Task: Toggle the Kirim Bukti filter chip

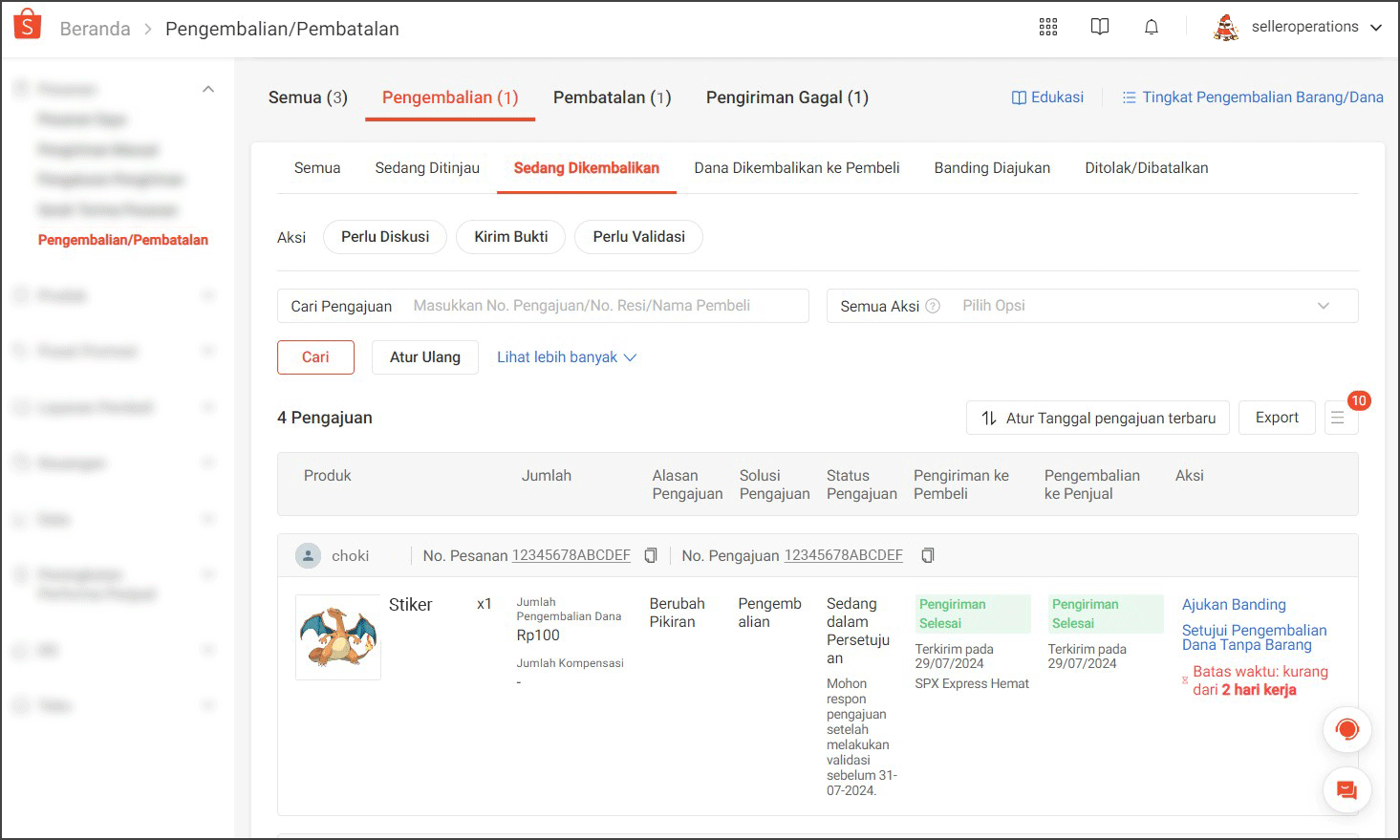Action: click(510, 237)
